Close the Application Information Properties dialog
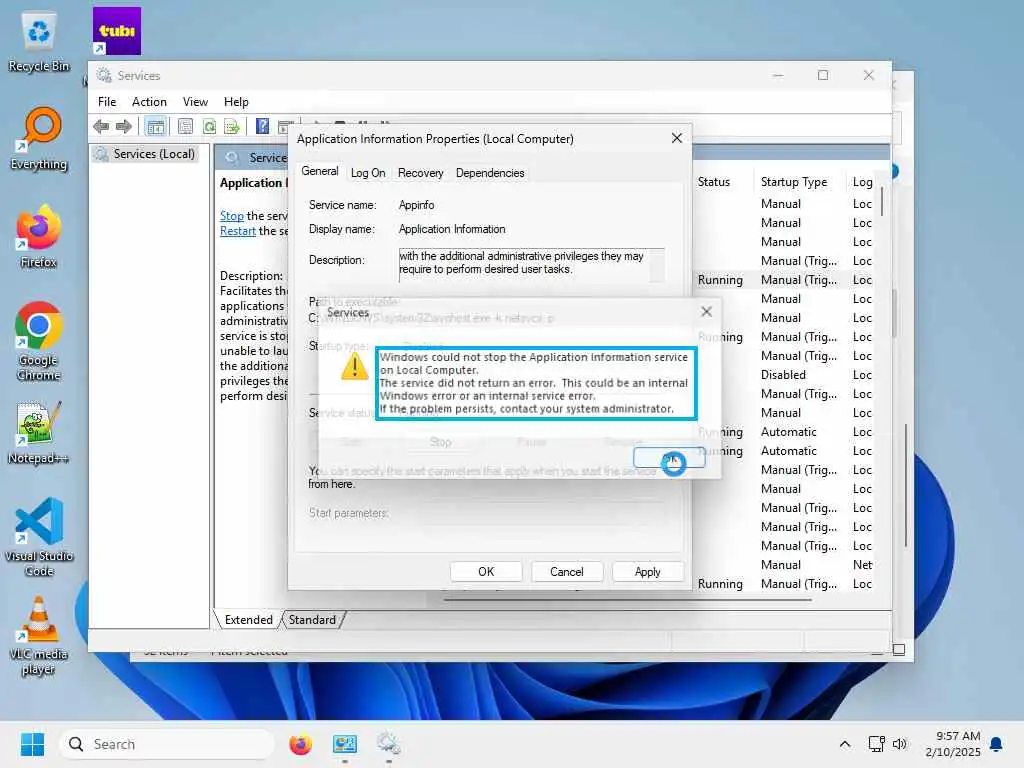The image size is (1024, 768). click(x=677, y=138)
